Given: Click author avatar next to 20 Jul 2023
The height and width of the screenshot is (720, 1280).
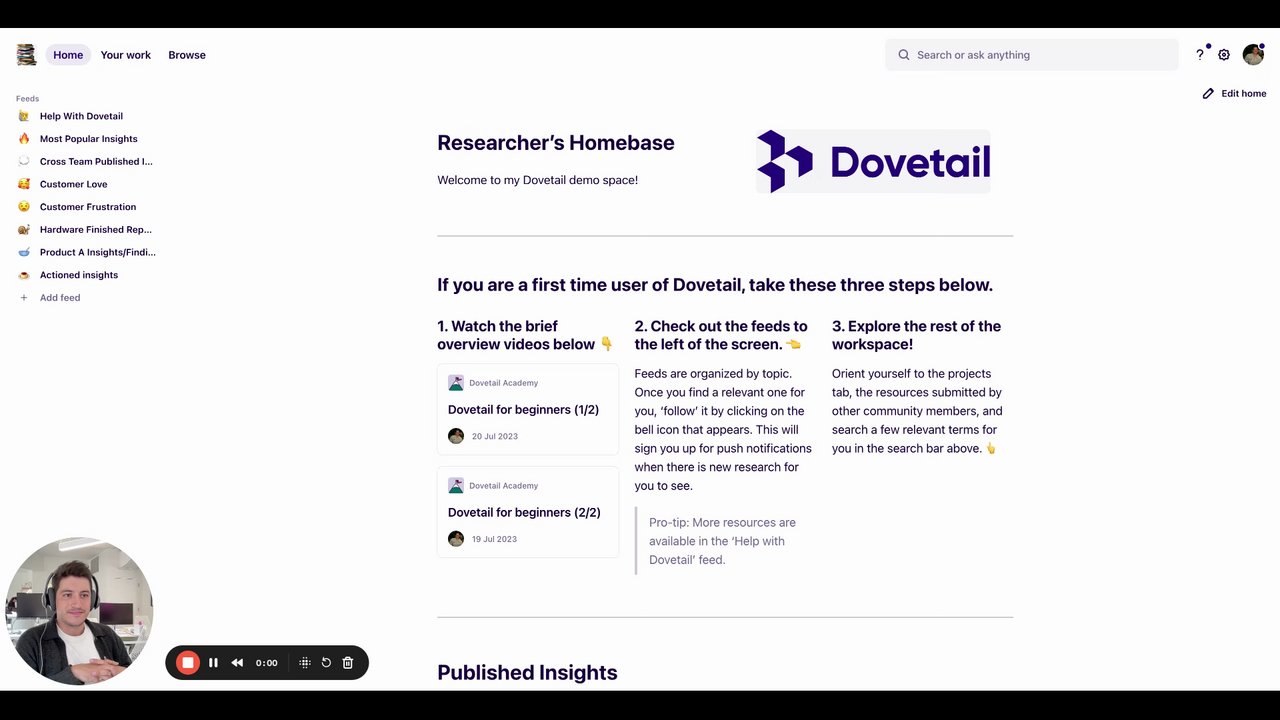Looking at the screenshot, I should click(456, 436).
